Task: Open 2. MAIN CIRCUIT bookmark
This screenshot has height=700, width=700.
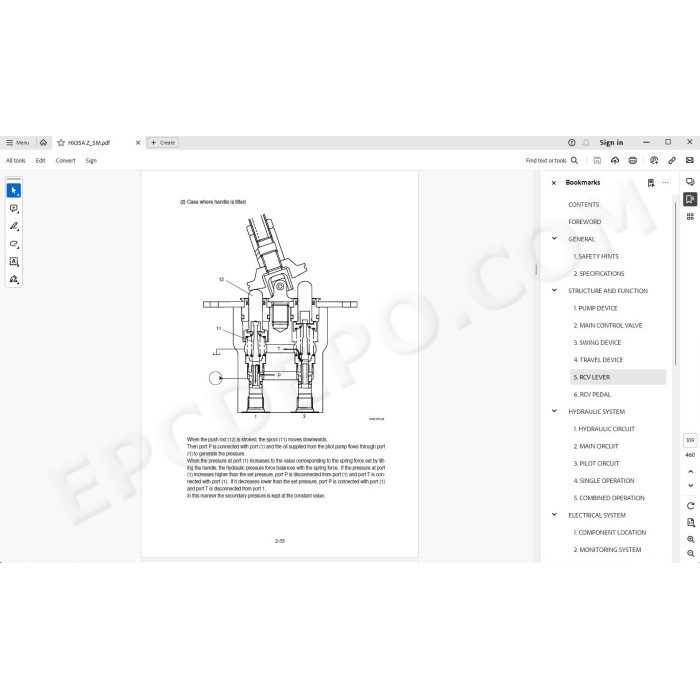Action: point(596,446)
